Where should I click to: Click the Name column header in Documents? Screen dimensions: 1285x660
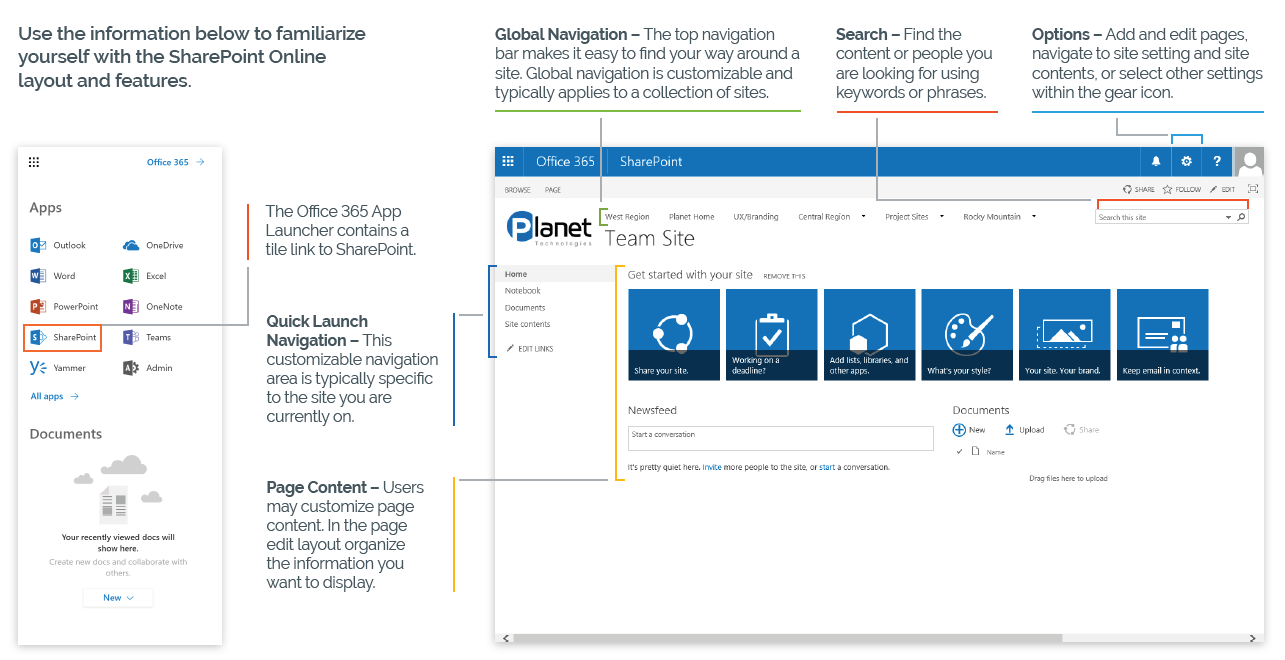coord(995,452)
